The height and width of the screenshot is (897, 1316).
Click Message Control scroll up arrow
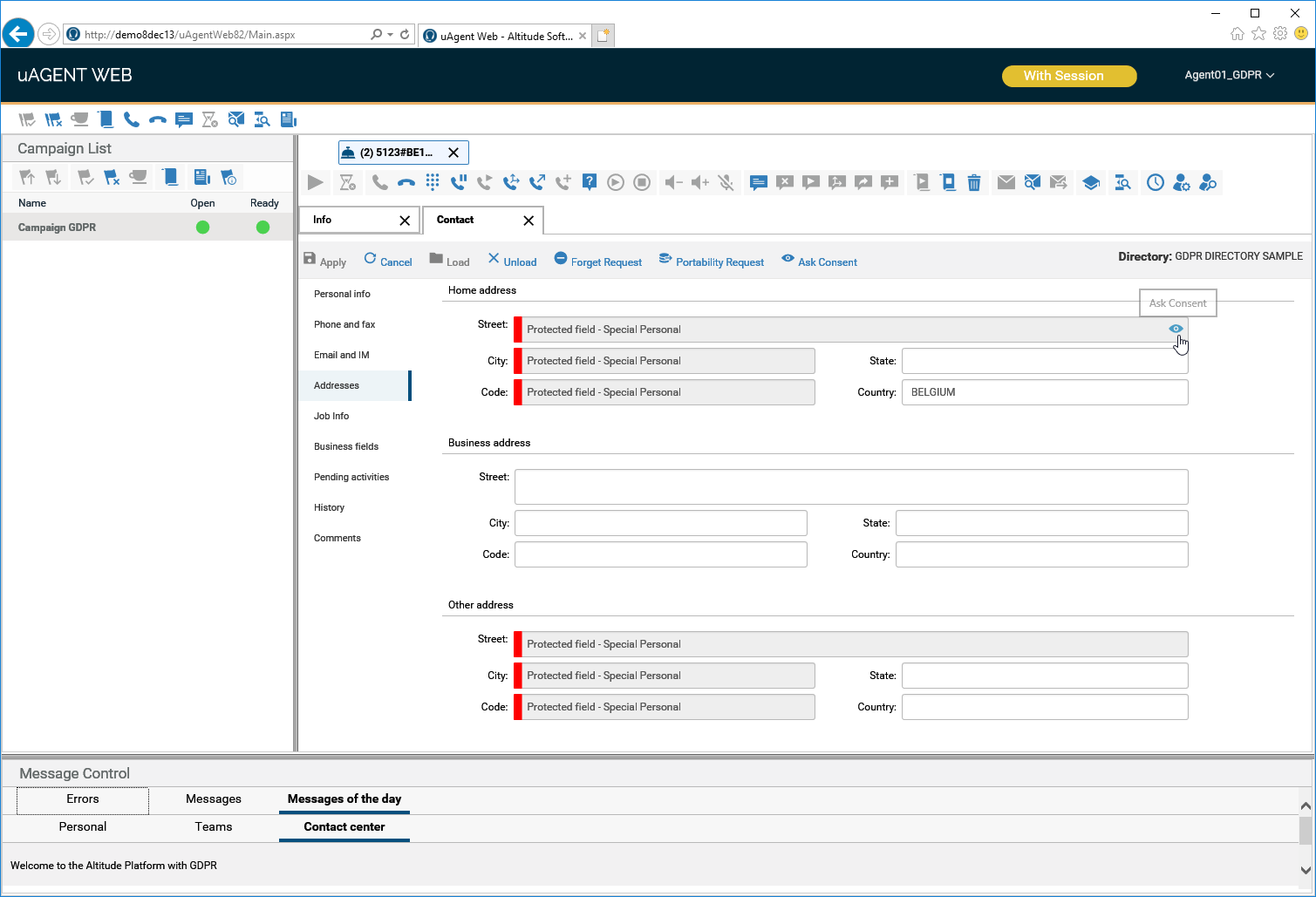point(1306,806)
